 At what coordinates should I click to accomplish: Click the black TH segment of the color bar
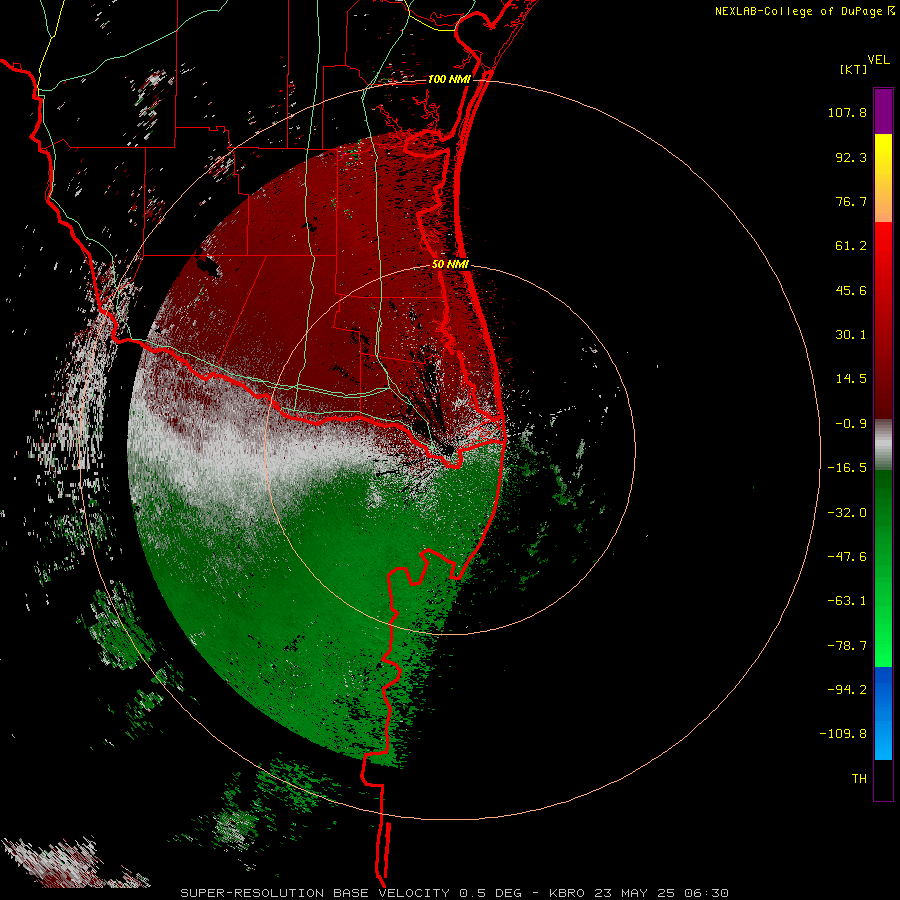(x=883, y=779)
